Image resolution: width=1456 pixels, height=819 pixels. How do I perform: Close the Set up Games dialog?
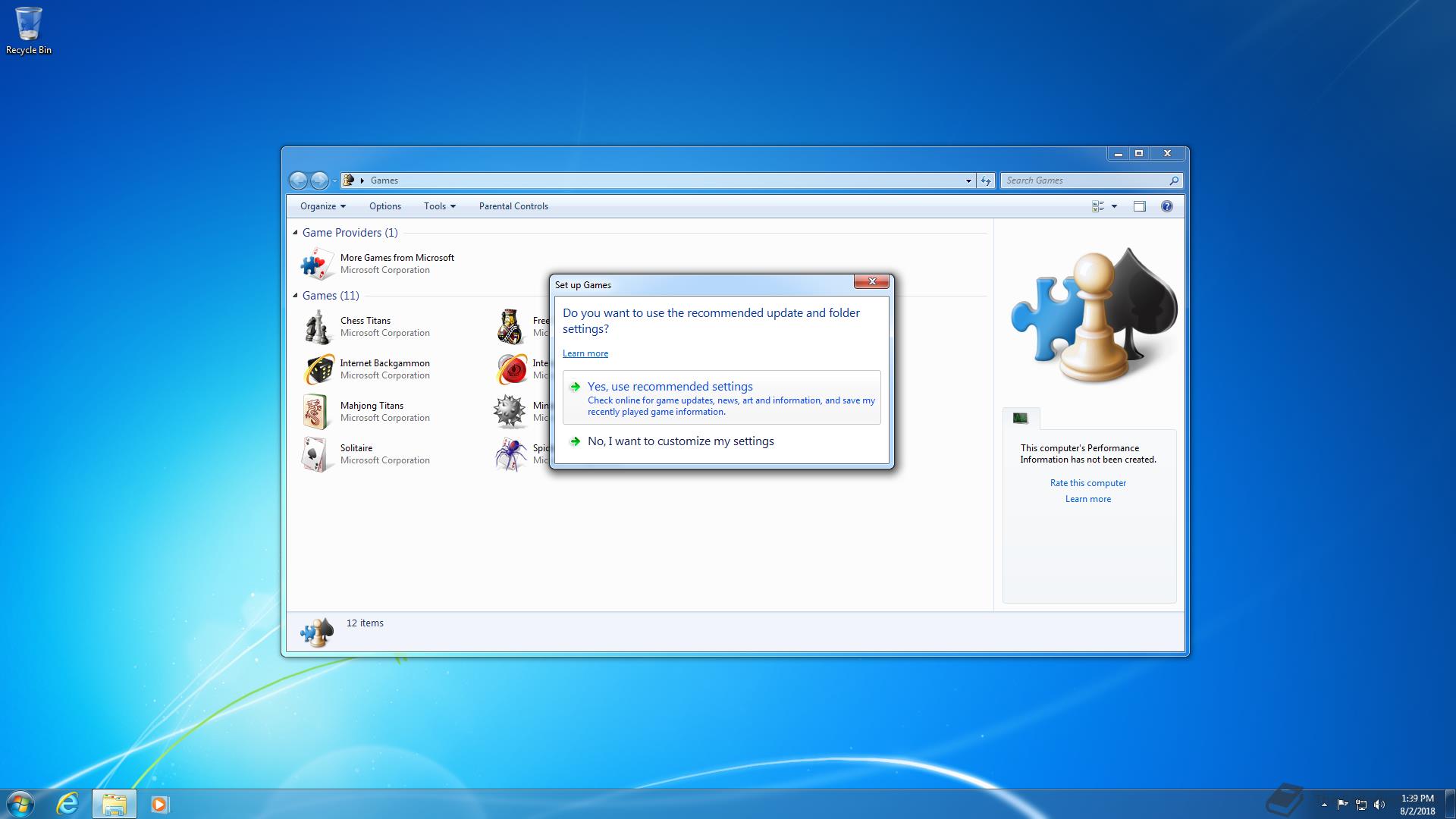[871, 281]
